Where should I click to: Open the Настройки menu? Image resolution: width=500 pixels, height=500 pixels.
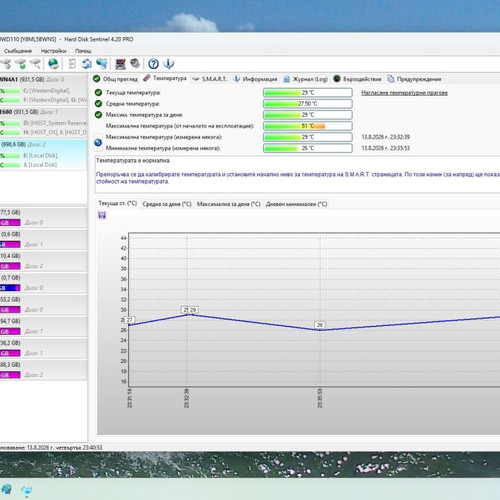(53, 51)
